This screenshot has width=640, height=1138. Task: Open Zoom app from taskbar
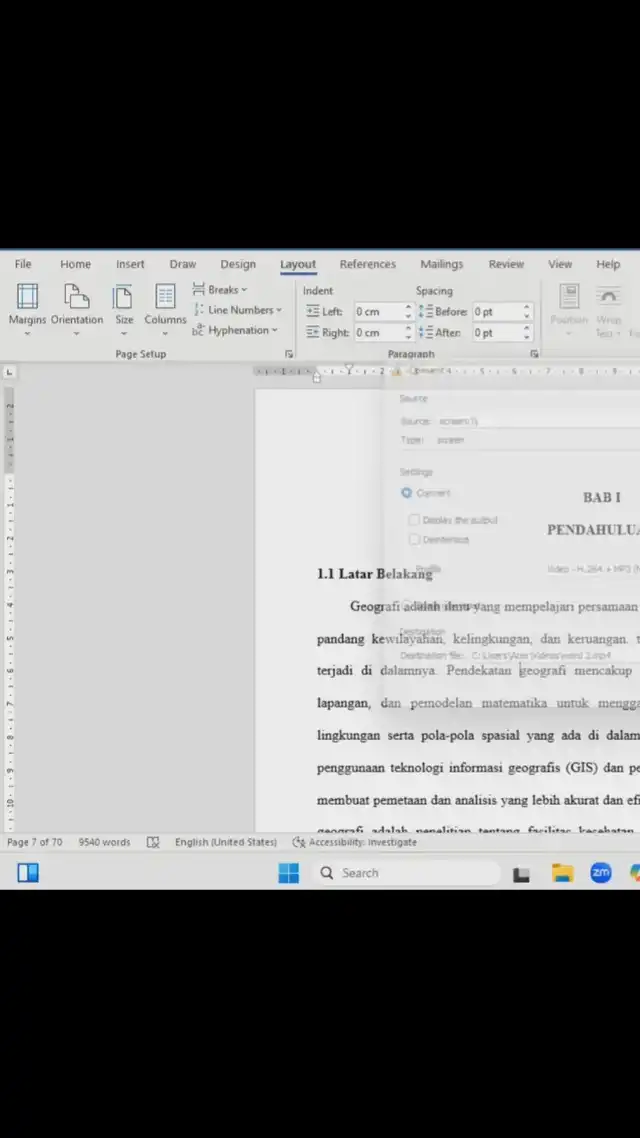(600, 873)
